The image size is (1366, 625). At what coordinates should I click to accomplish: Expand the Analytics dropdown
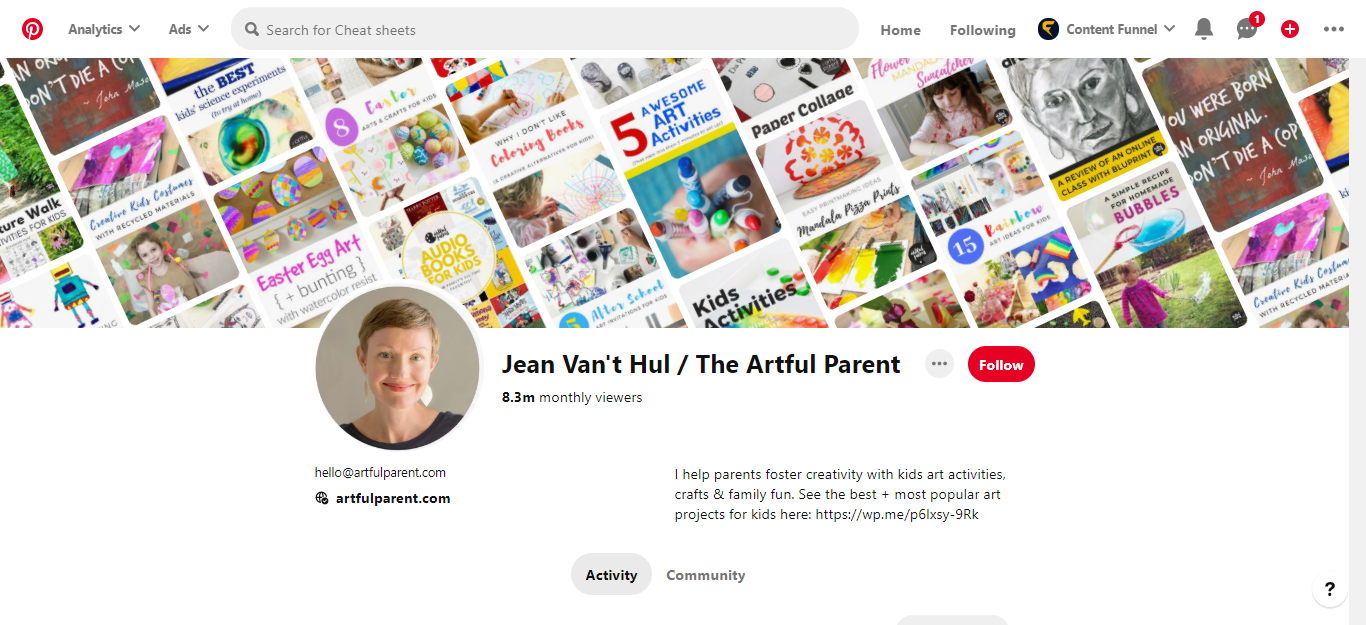(x=104, y=29)
